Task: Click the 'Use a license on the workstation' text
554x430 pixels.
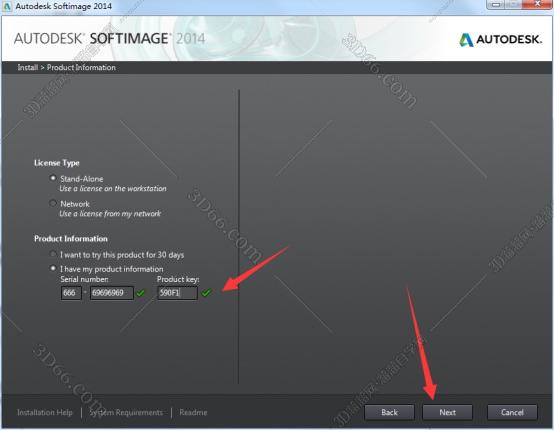Action: tap(113, 189)
